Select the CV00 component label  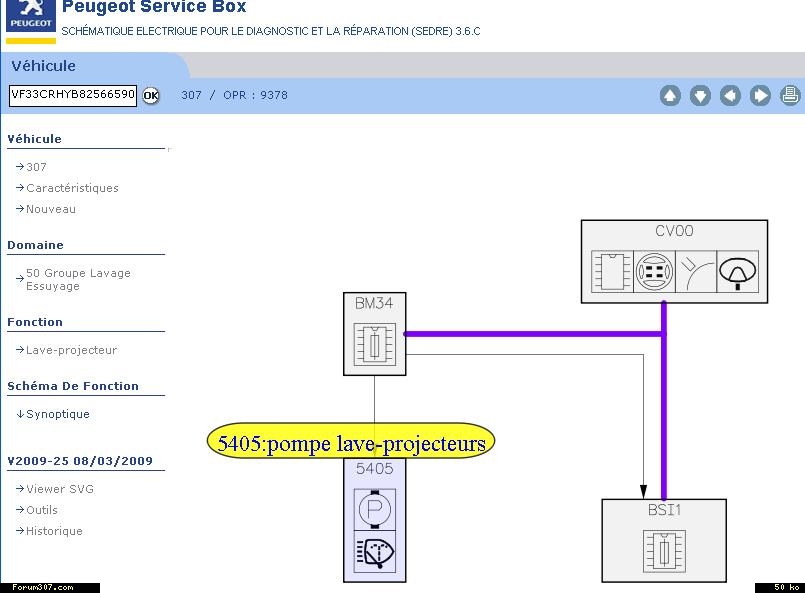674,231
